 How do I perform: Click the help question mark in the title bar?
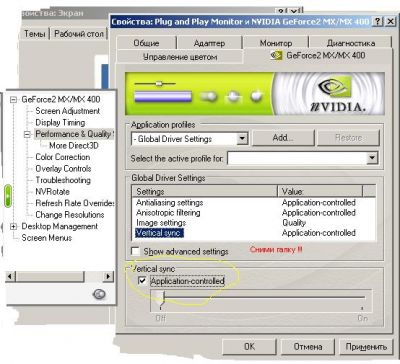pos(377,22)
